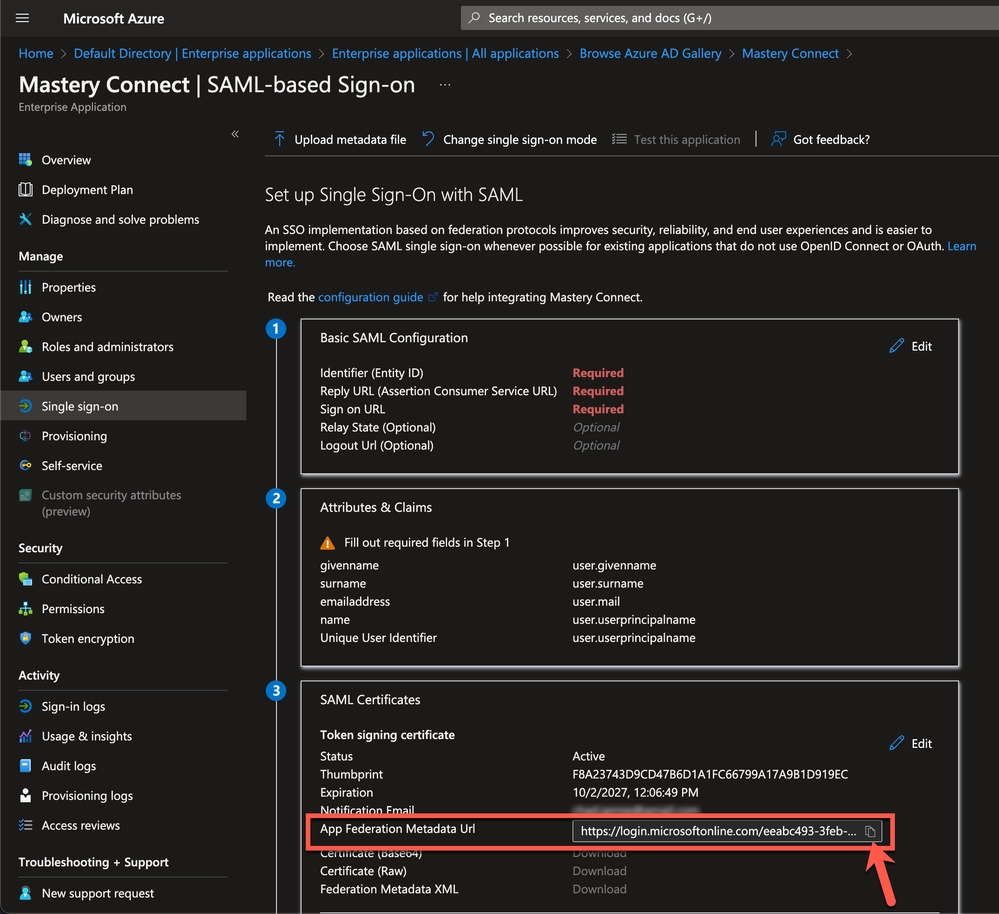Copy the App Federation Metadata Url
Screen dimensions: 999x914
point(870,832)
